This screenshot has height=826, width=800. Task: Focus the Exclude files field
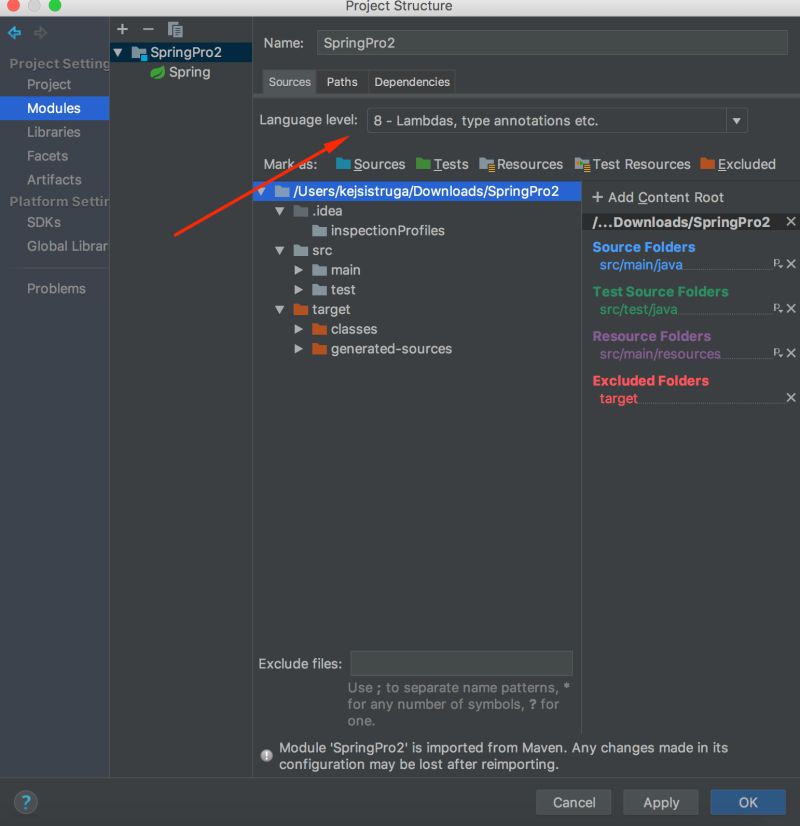click(461, 663)
